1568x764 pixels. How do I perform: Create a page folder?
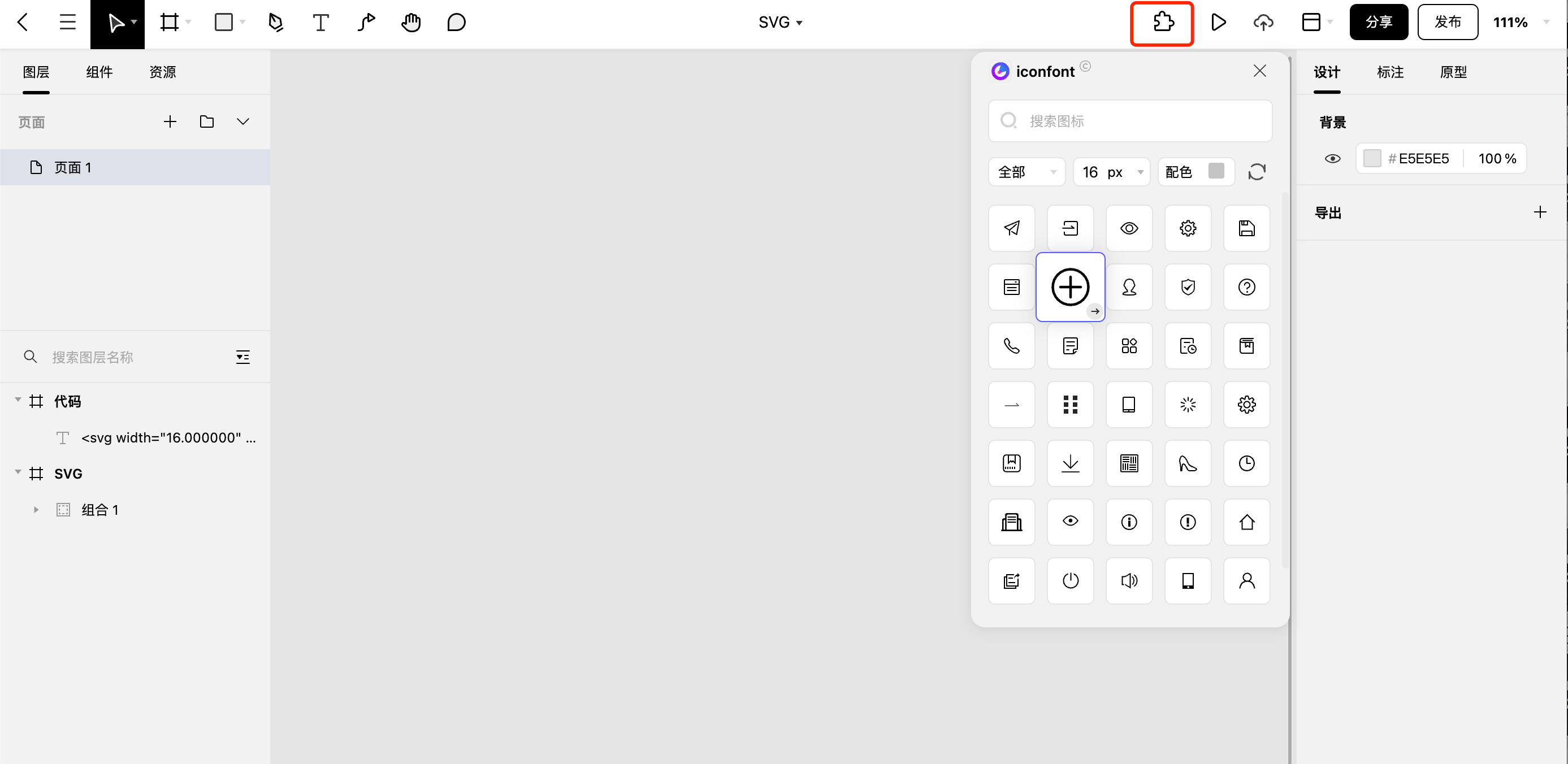207,121
